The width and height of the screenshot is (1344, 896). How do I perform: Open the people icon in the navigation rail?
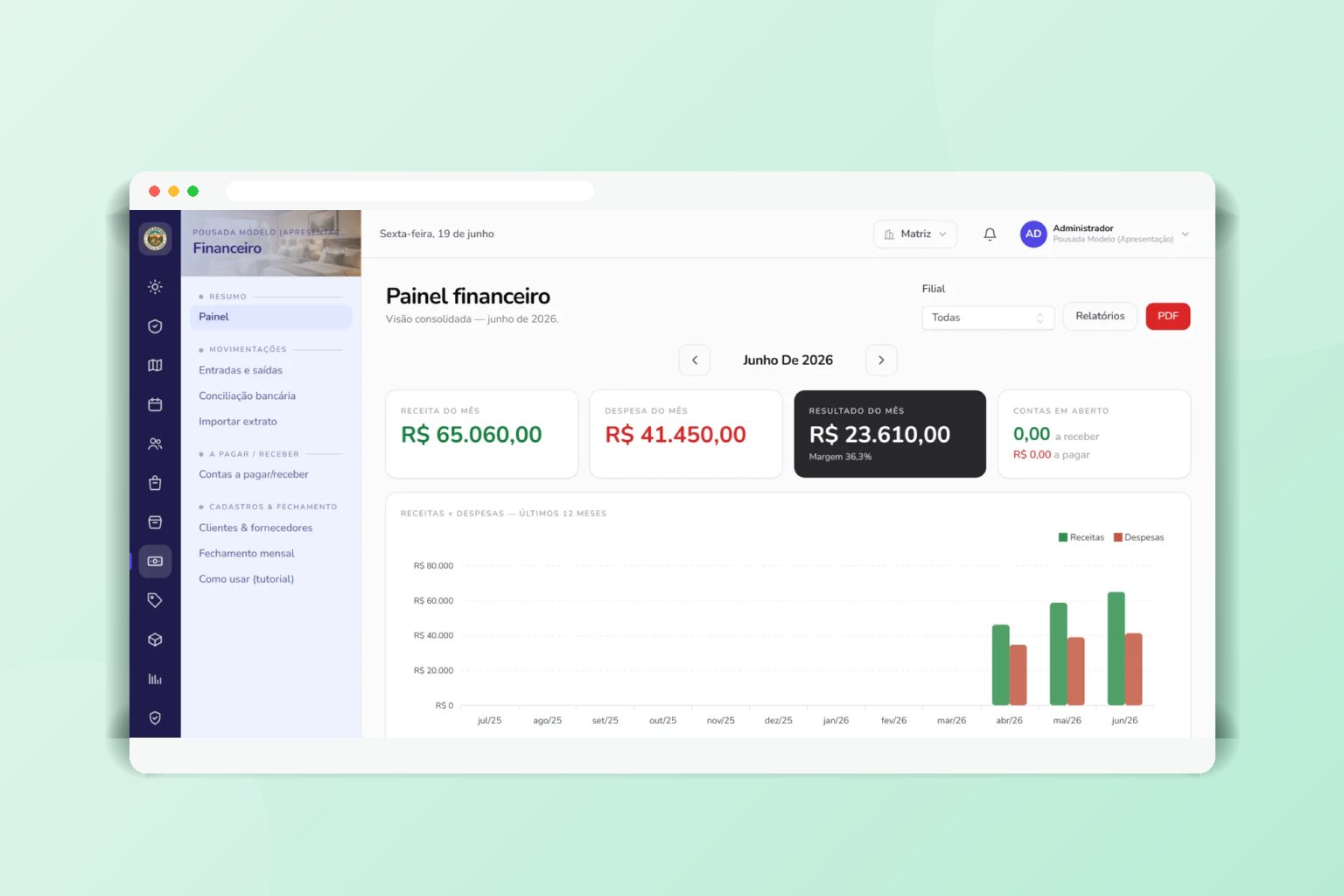point(155,444)
